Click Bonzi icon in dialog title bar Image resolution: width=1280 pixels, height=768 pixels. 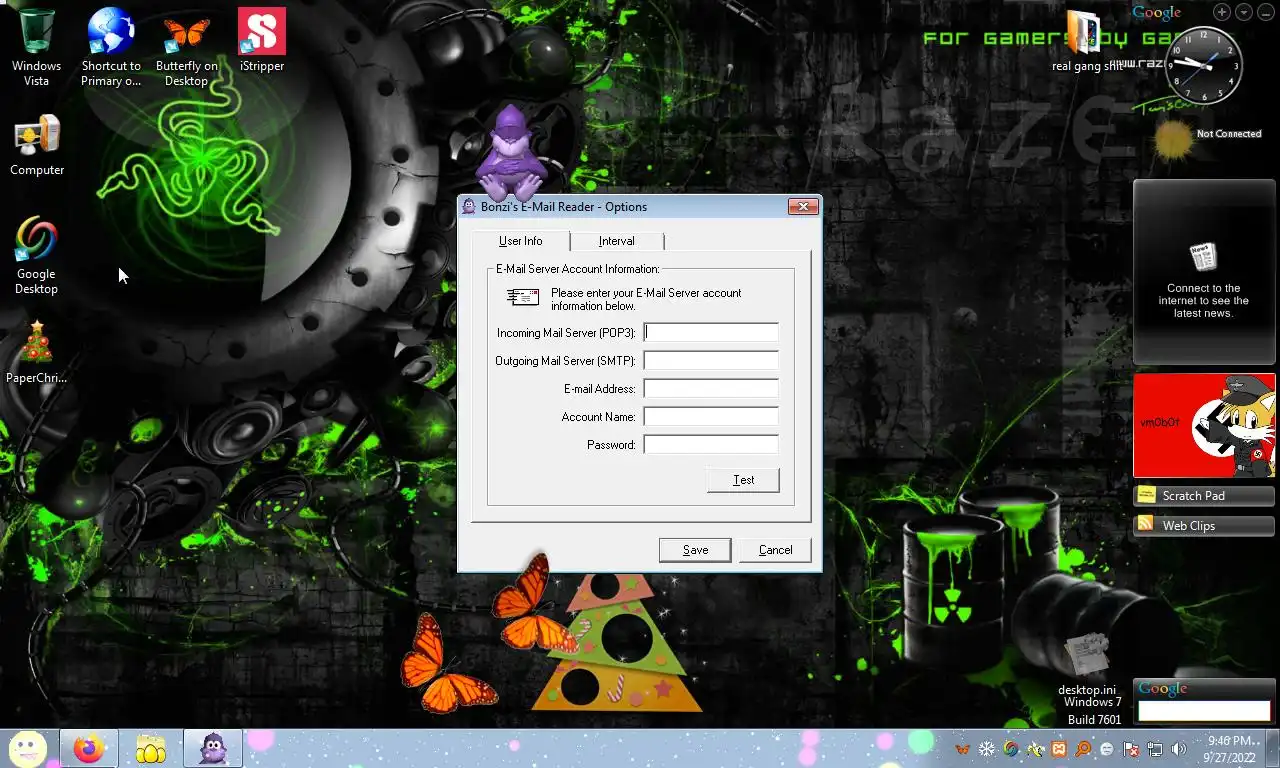(x=469, y=207)
